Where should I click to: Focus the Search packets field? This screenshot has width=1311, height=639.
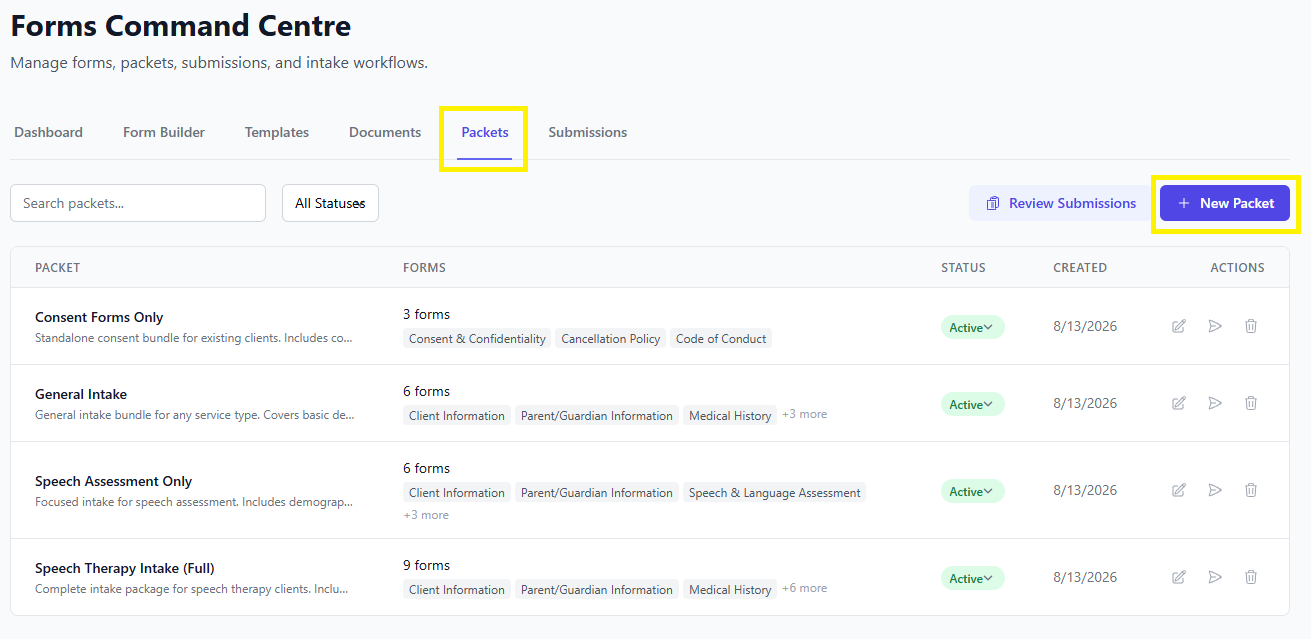coord(138,203)
